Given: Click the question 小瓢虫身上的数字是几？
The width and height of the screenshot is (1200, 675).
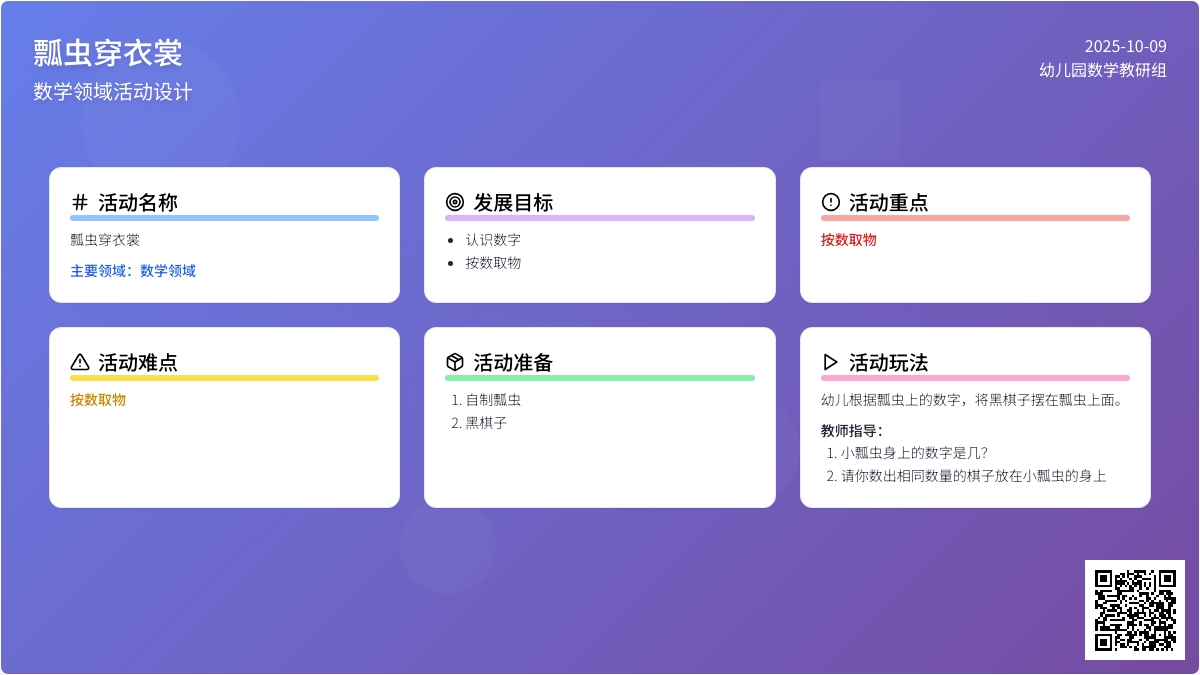Looking at the screenshot, I should [914, 453].
